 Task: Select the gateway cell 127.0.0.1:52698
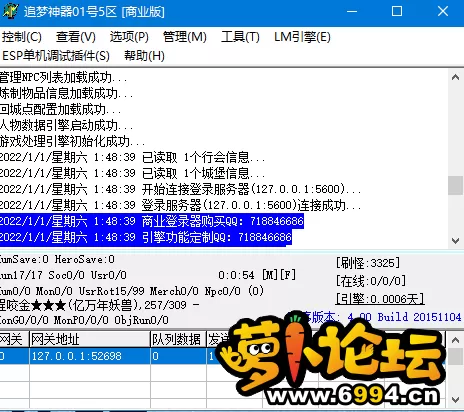point(90,356)
